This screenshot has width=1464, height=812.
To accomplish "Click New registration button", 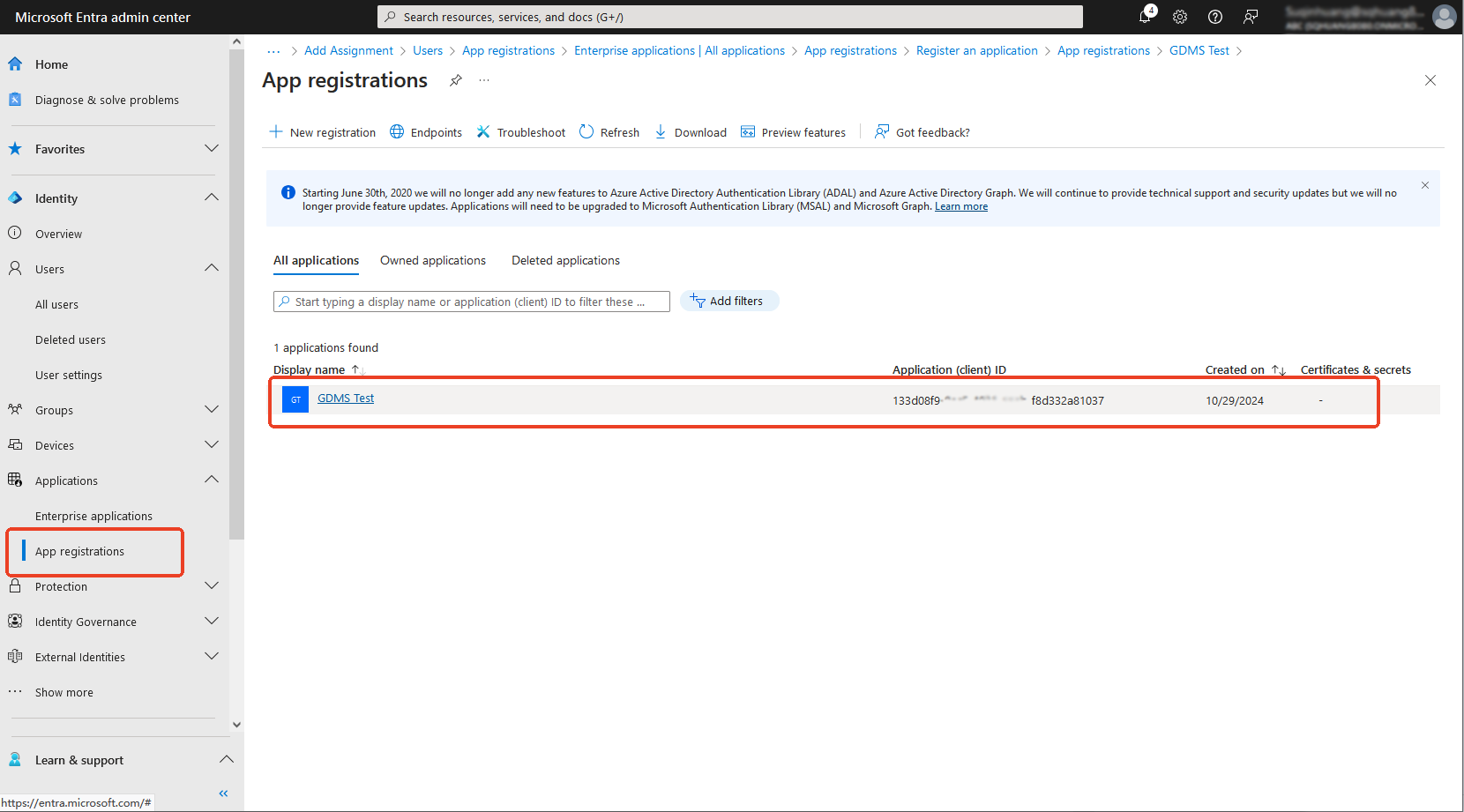I will click(323, 132).
